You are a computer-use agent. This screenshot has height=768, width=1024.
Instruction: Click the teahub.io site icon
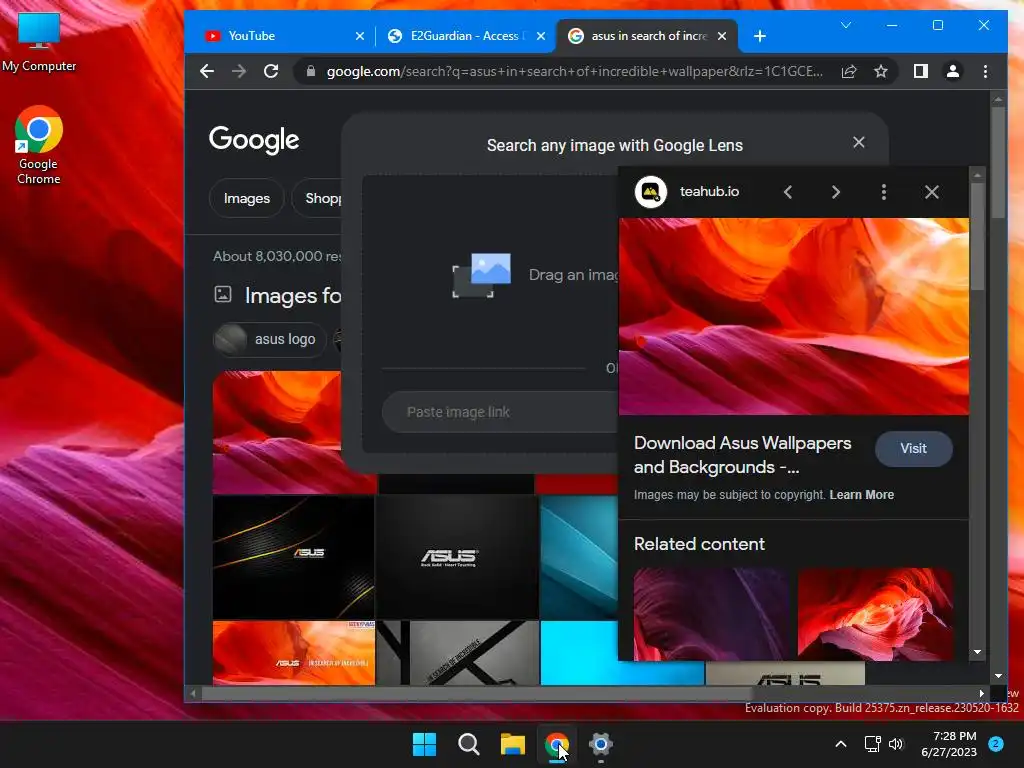pyautogui.click(x=650, y=191)
